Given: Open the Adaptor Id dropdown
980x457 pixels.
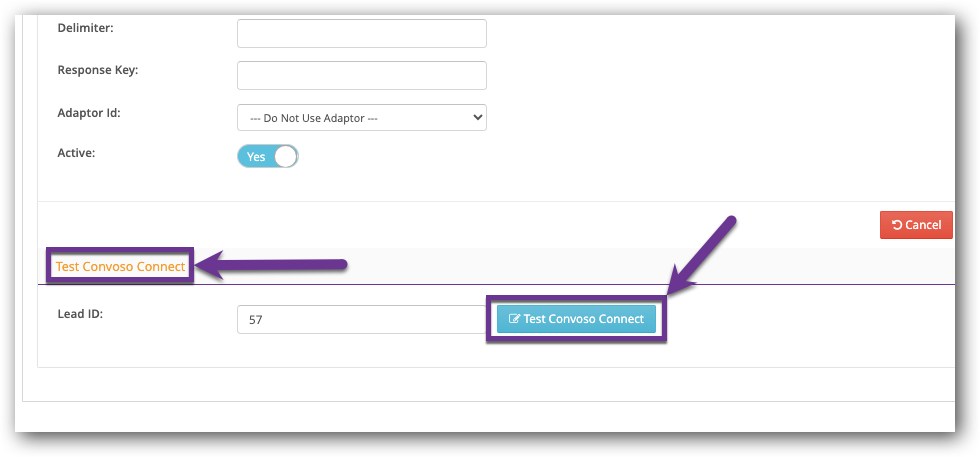Looking at the screenshot, I should pos(362,118).
